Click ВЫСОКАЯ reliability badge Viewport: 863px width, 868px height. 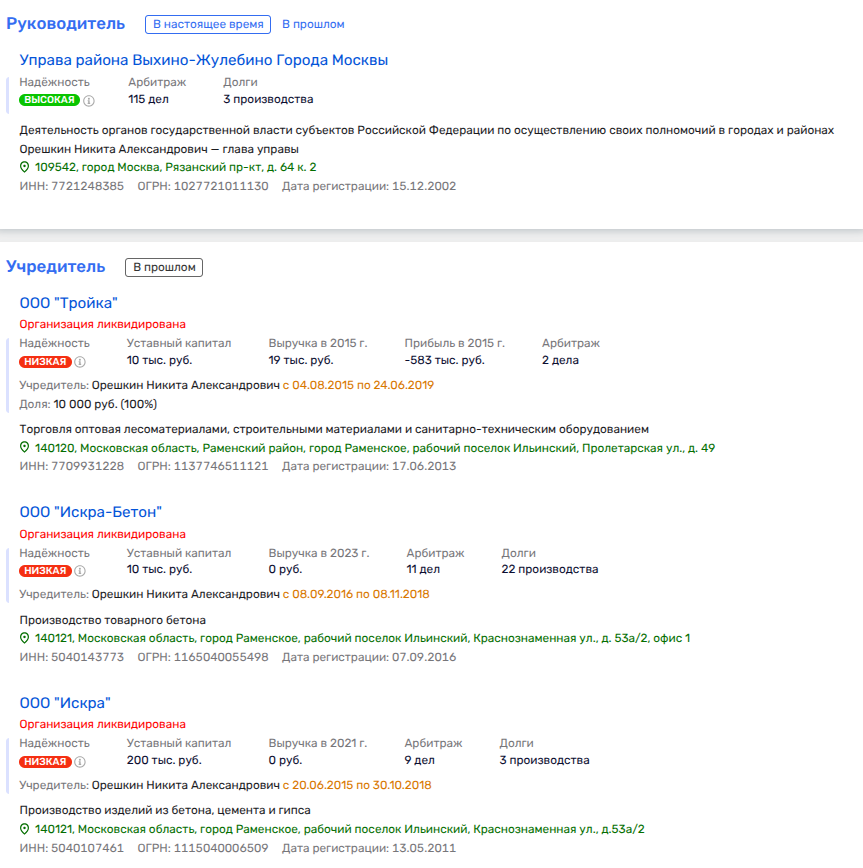click(x=48, y=100)
